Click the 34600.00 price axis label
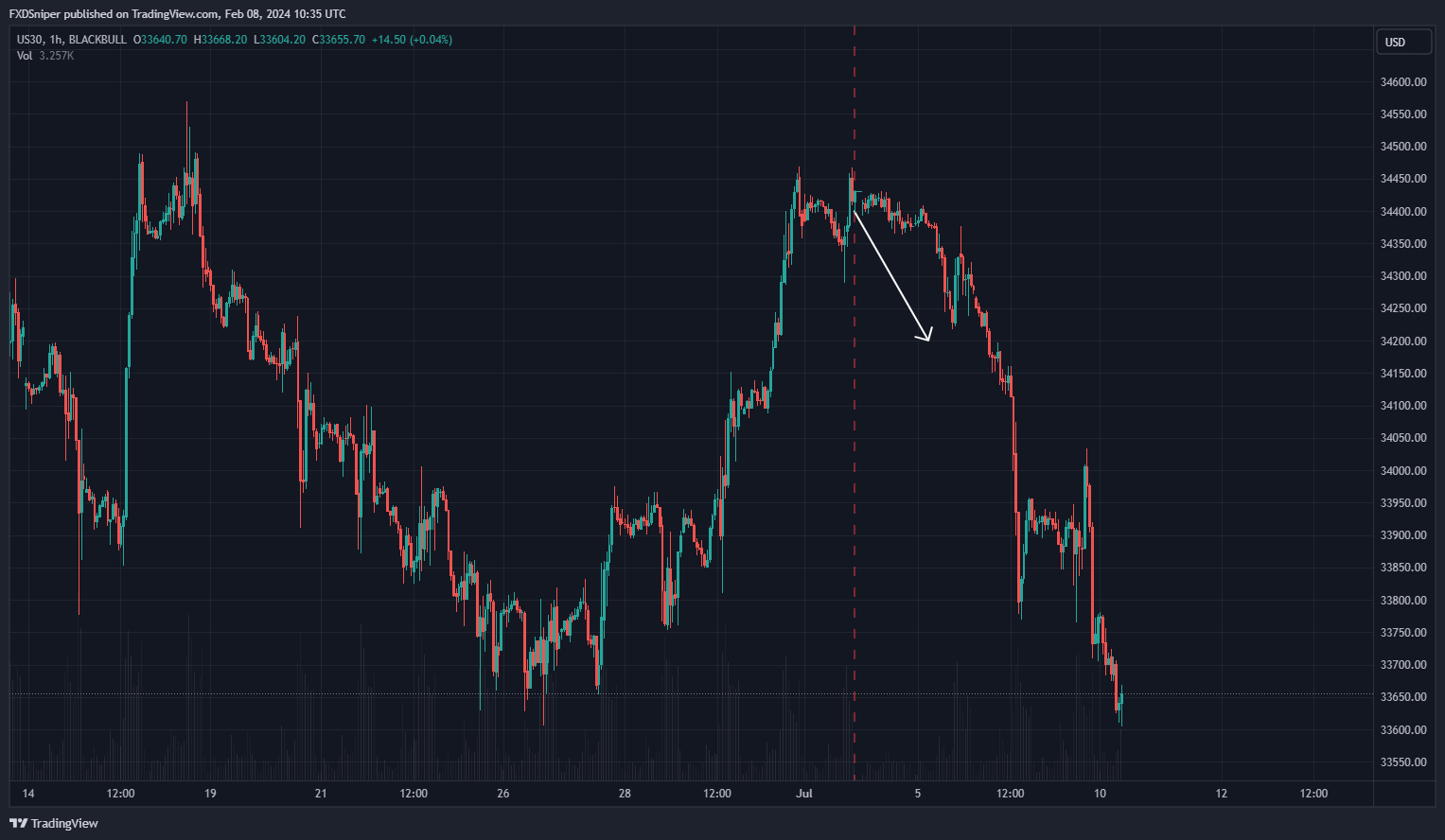 coord(1403,82)
